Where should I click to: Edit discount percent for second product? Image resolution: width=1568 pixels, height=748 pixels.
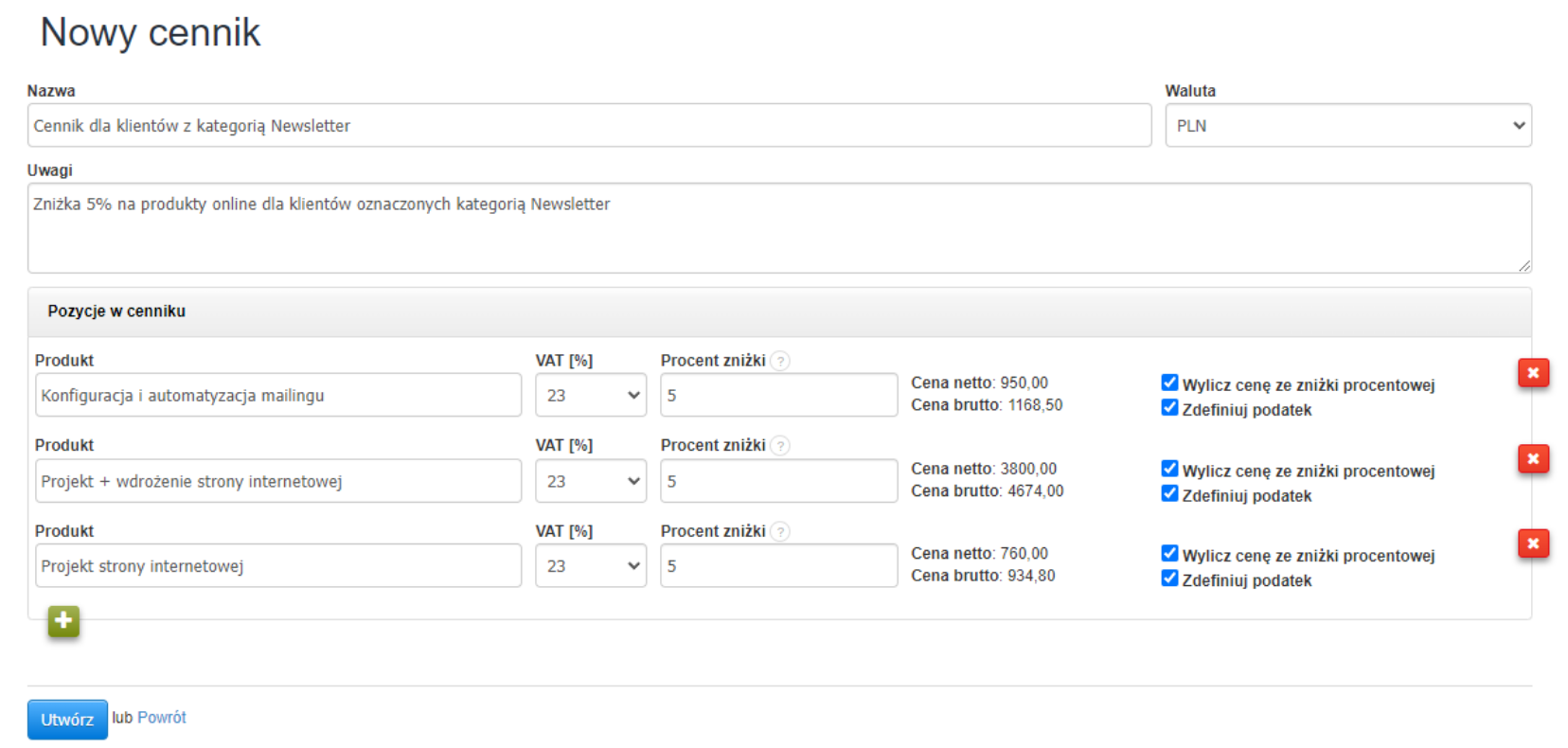point(778,481)
